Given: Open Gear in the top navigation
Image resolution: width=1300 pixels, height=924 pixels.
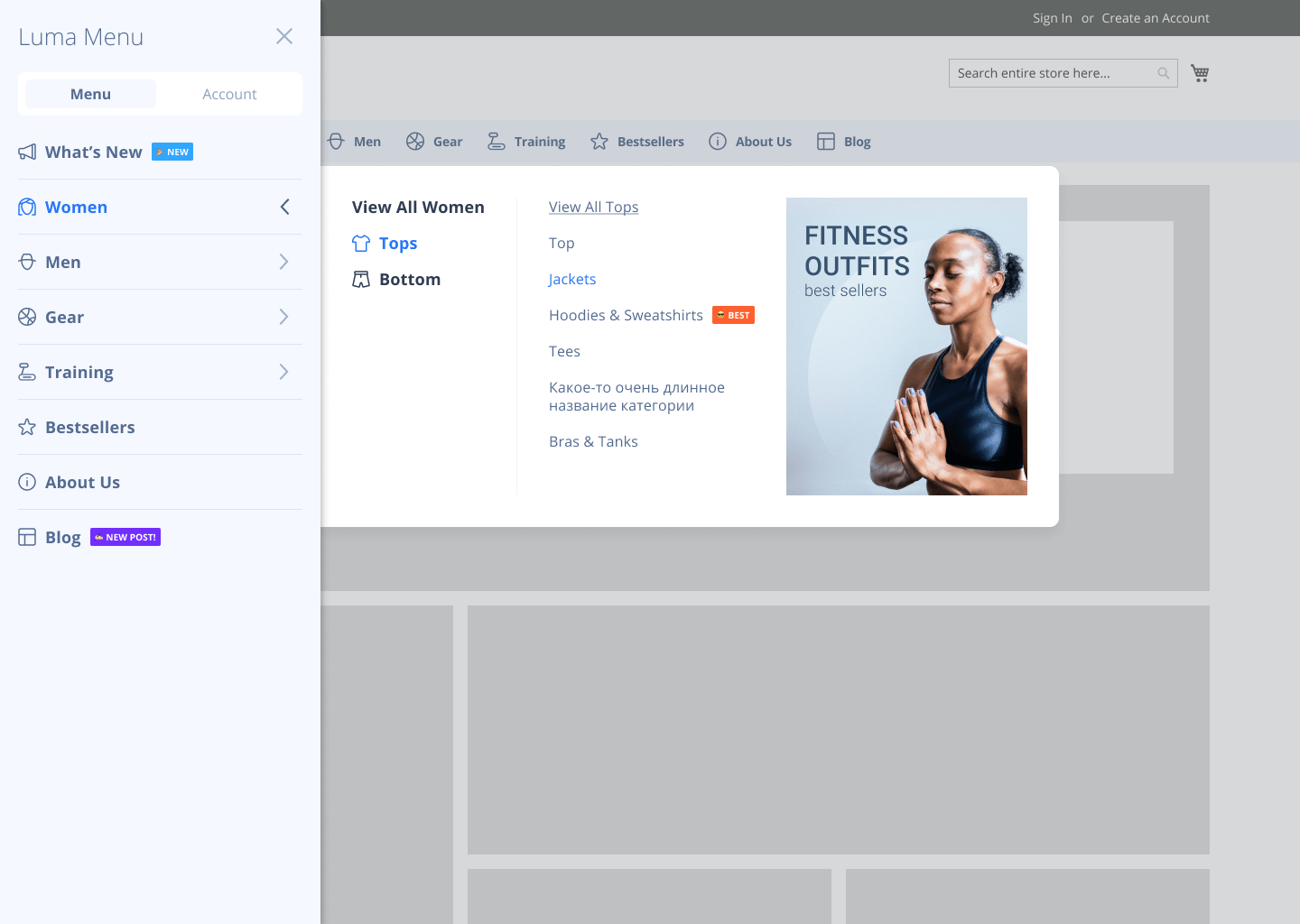Looking at the screenshot, I should coord(448,142).
